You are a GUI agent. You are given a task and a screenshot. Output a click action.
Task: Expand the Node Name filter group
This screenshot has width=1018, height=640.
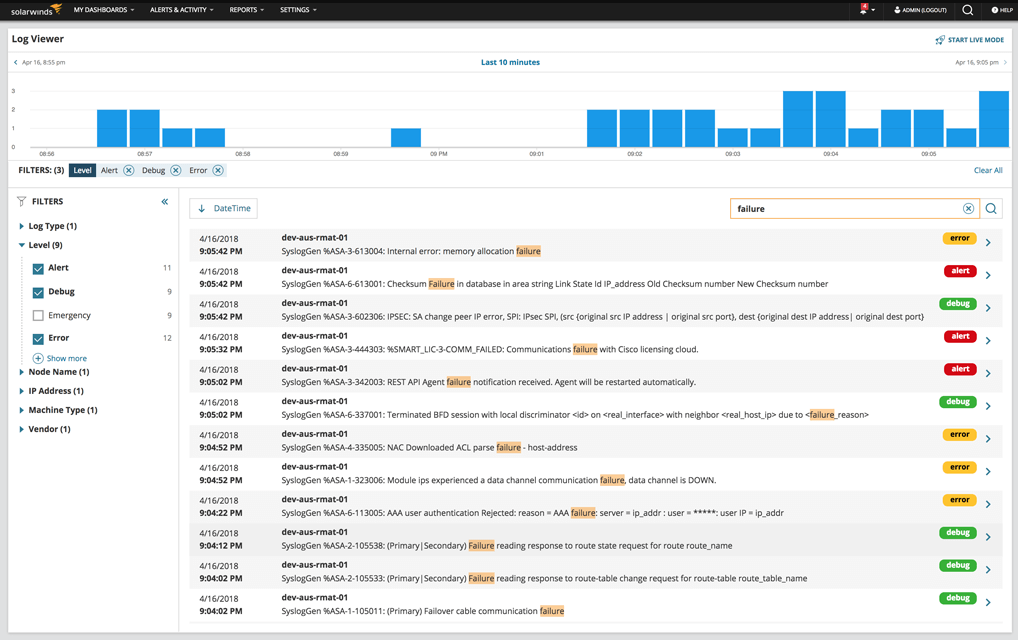(x=21, y=373)
